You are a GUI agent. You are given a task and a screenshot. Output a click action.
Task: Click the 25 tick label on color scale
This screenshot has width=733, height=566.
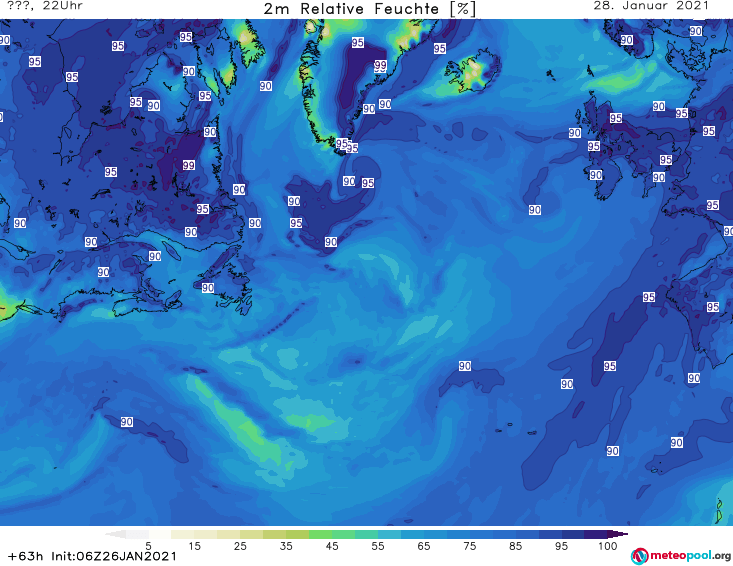[240, 546]
